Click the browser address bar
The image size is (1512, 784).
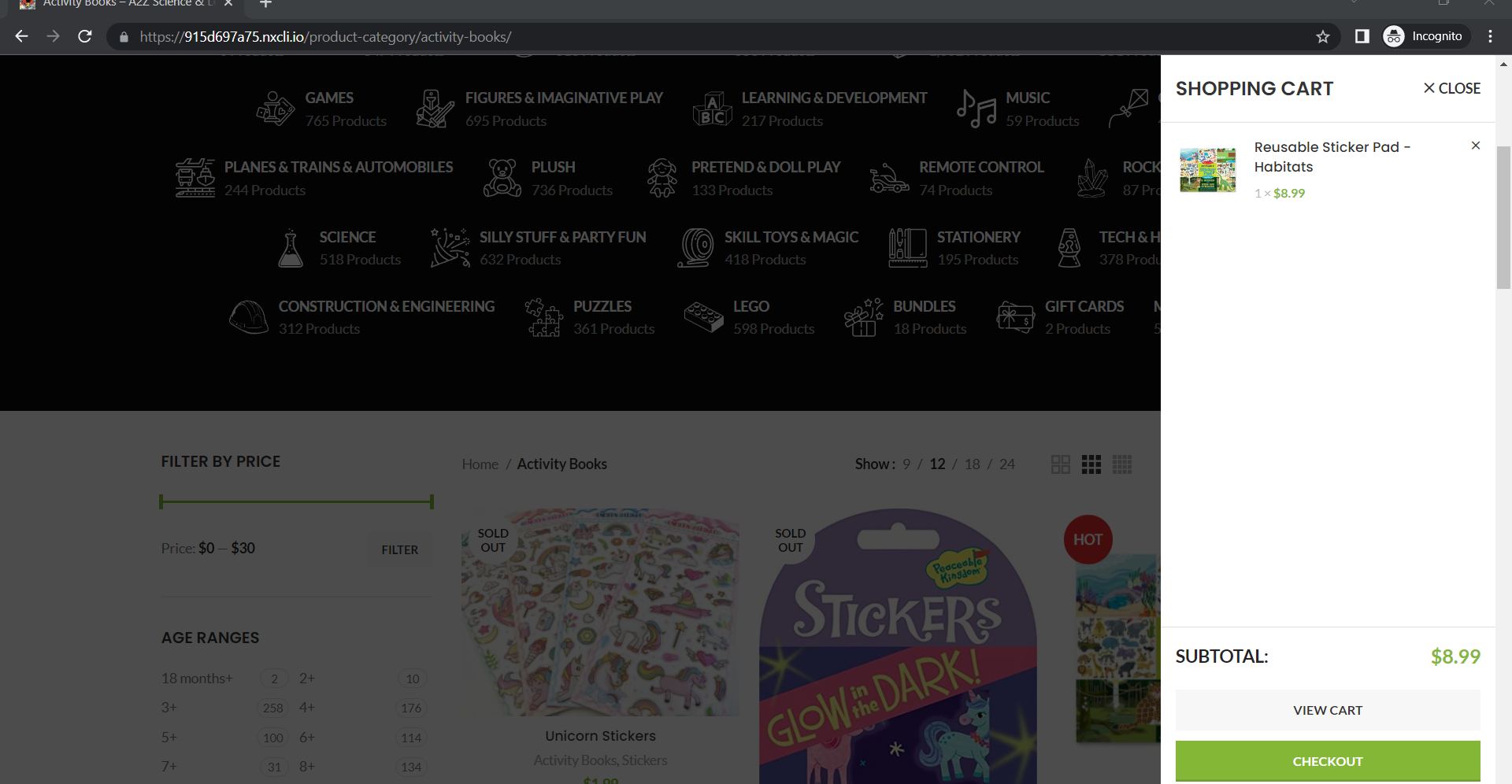coord(723,37)
